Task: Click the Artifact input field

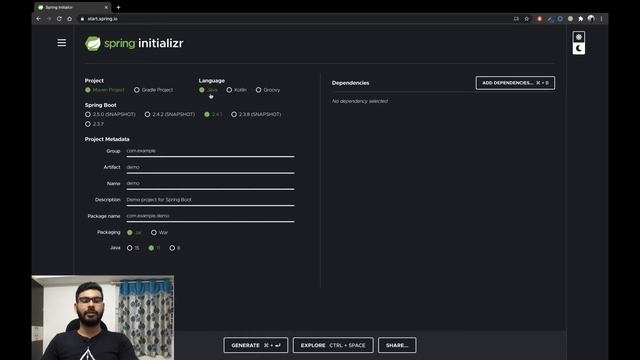Action: (210, 167)
